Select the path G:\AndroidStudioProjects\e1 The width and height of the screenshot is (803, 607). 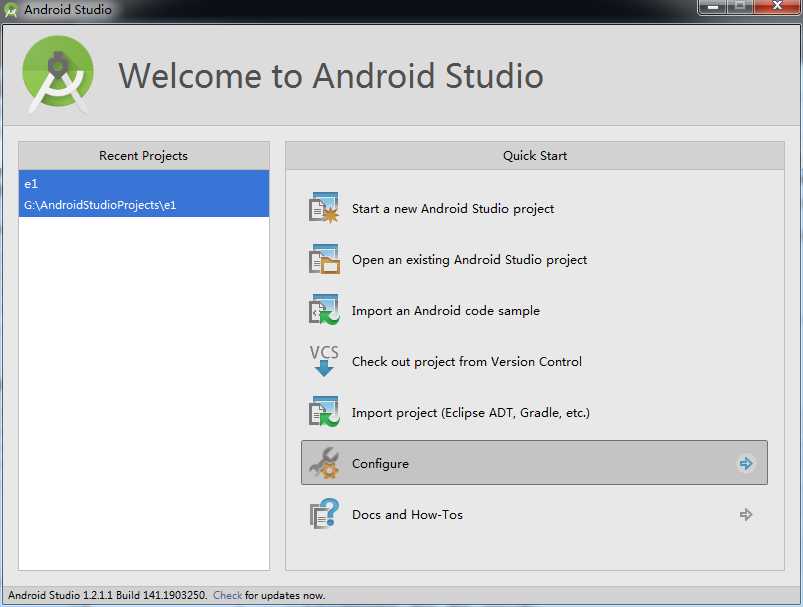(100, 205)
